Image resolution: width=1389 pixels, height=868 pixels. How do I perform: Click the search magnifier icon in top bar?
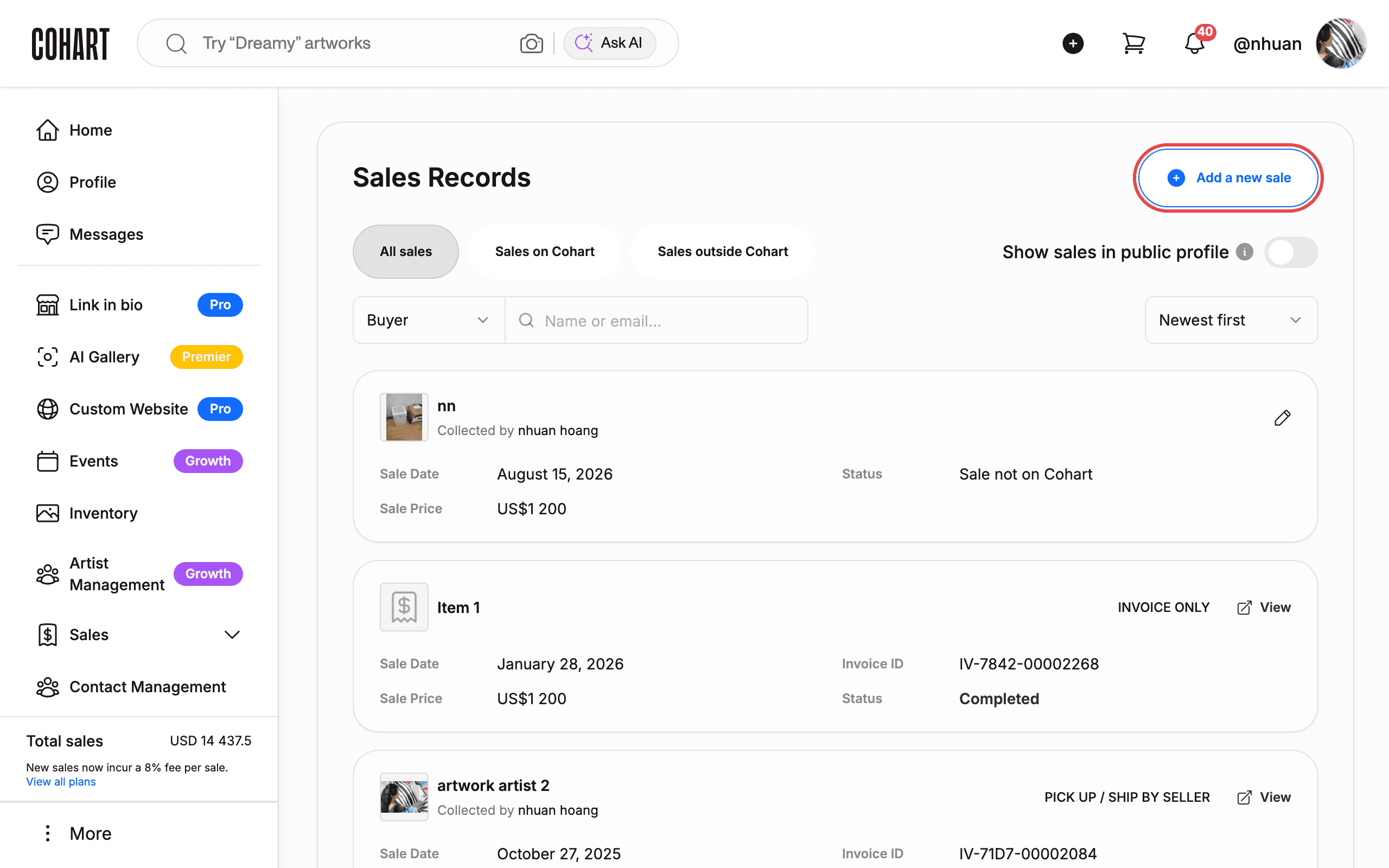(x=176, y=43)
